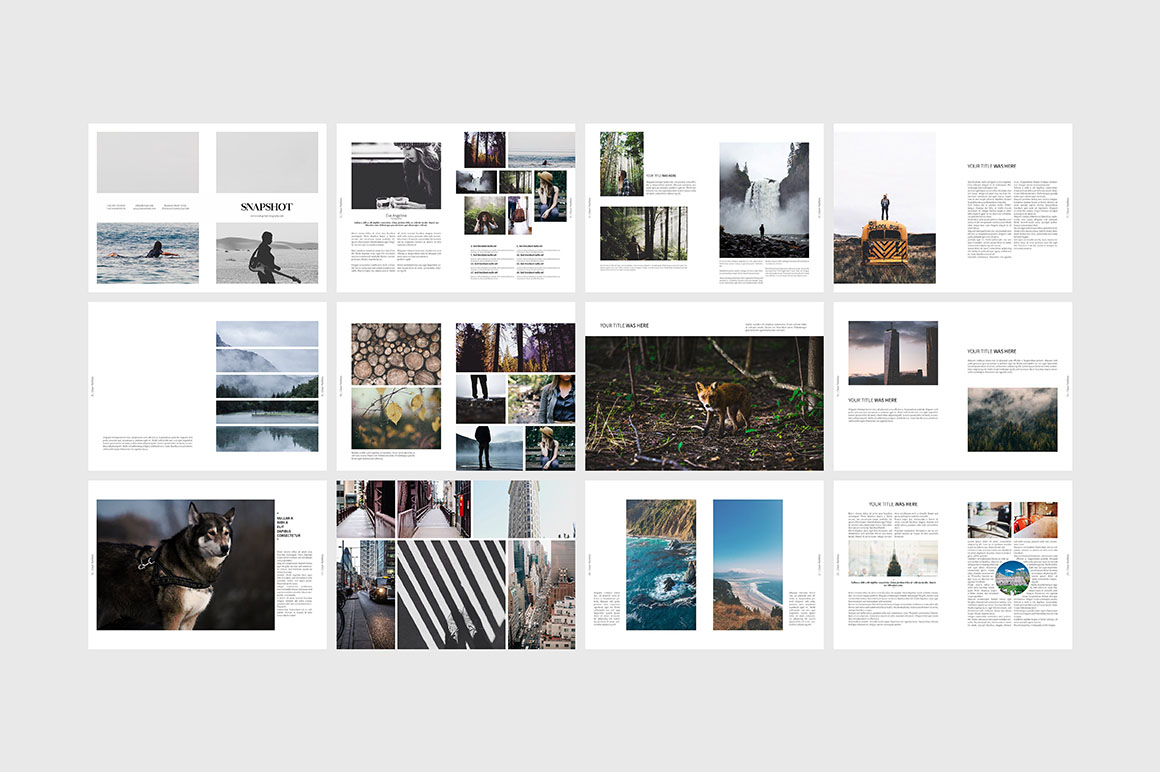Open the guitarist silhouette photo
Viewport: 1160px width, 772px height.
click(x=266, y=253)
